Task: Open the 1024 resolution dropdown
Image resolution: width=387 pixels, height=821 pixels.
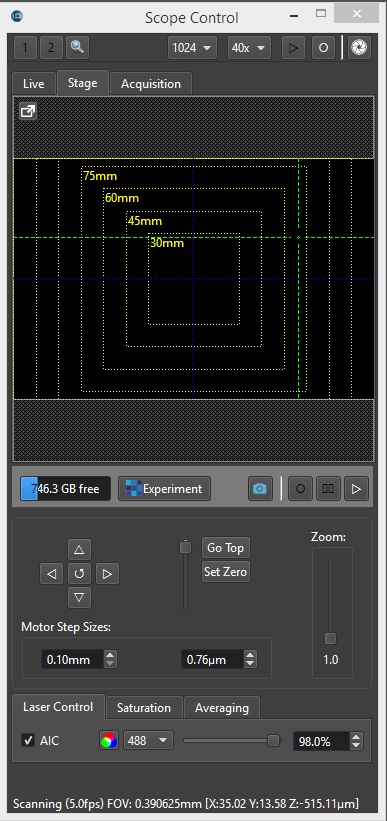Action: 192,48
